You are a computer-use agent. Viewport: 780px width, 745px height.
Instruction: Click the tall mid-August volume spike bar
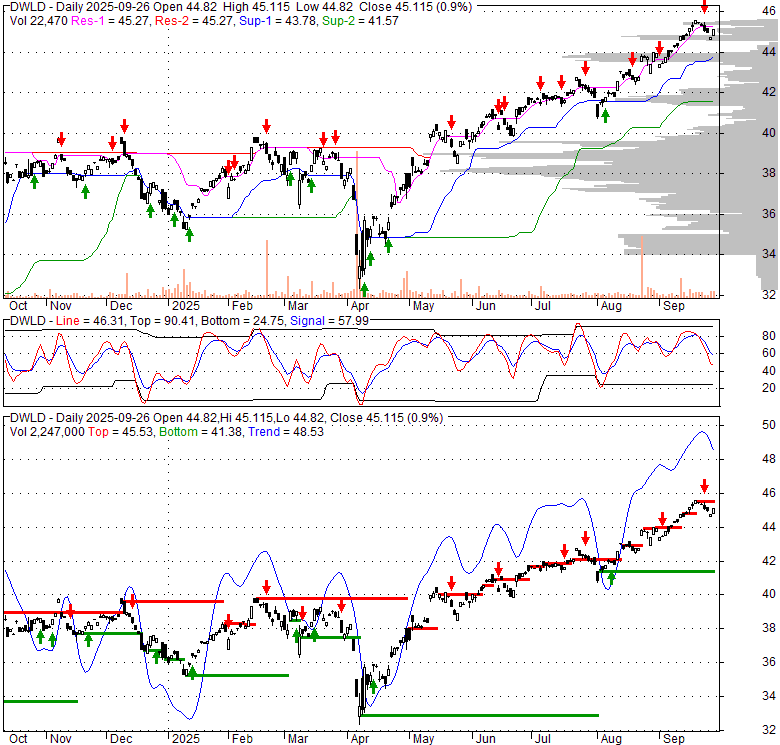click(642, 267)
